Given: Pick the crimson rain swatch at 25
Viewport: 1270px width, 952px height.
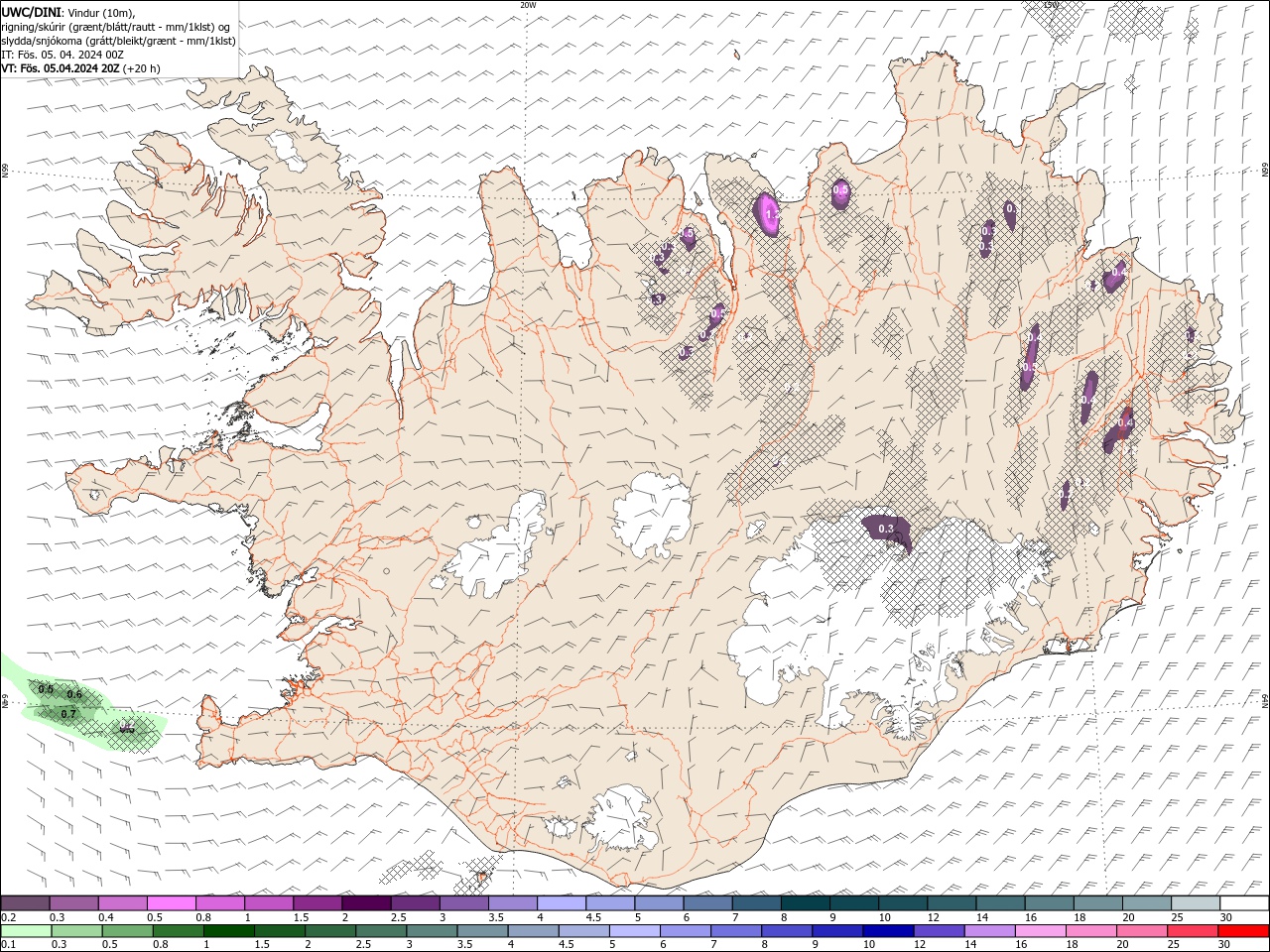Looking at the screenshot, I should [1192, 931].
